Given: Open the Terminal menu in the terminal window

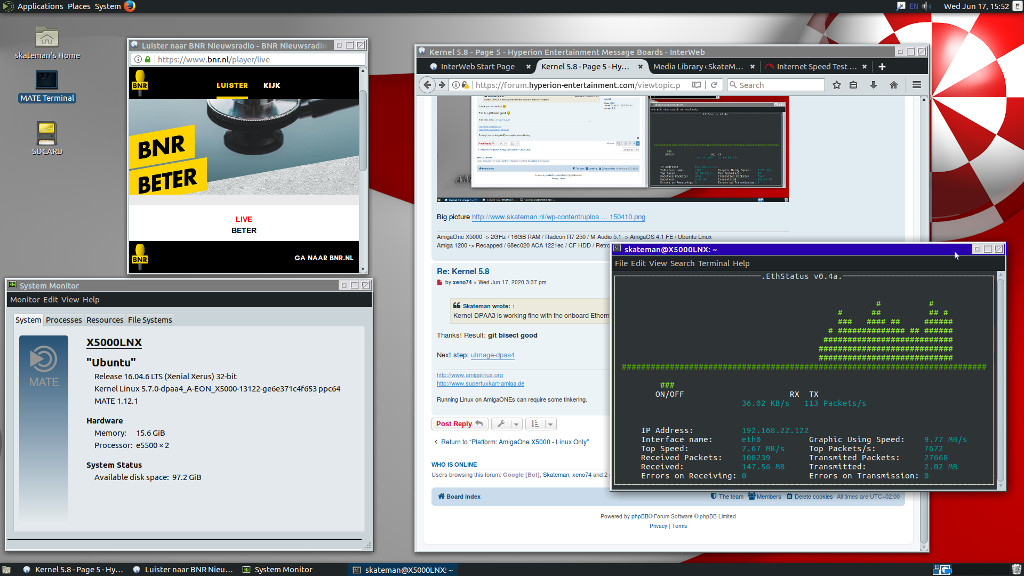Looking at the screenshot, I should tap(714, 263).
